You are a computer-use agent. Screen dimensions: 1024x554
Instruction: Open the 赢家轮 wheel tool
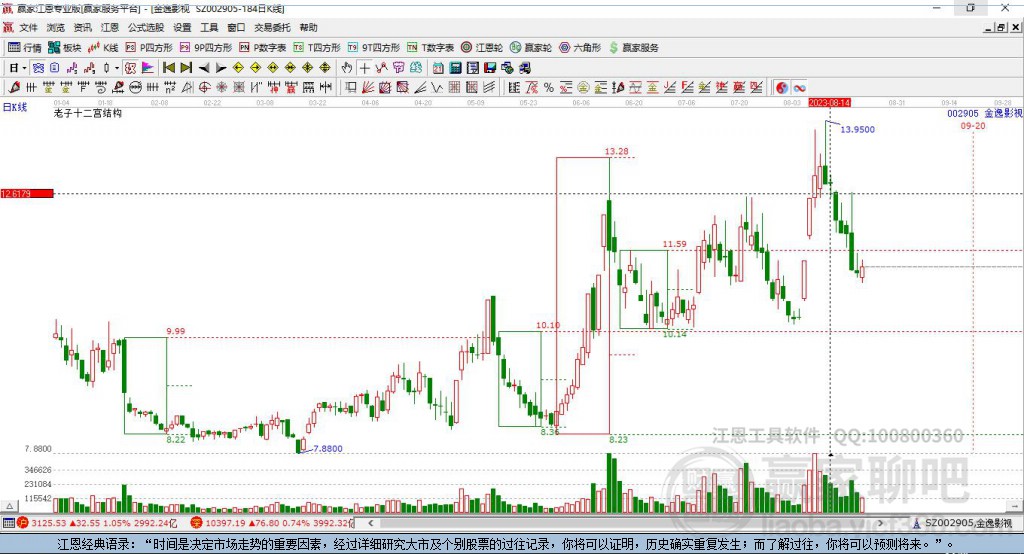531,48
